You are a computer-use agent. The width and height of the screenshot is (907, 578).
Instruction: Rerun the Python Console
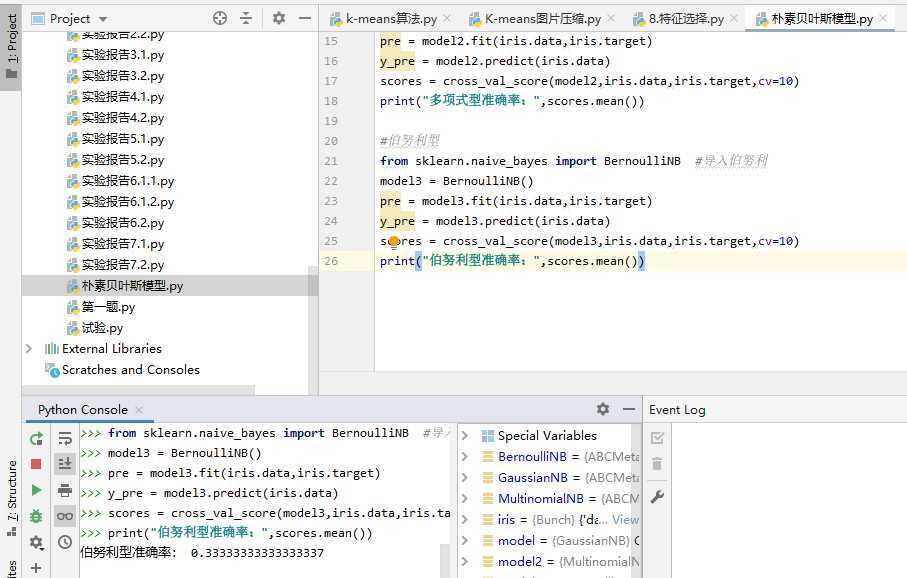[36, 439]
